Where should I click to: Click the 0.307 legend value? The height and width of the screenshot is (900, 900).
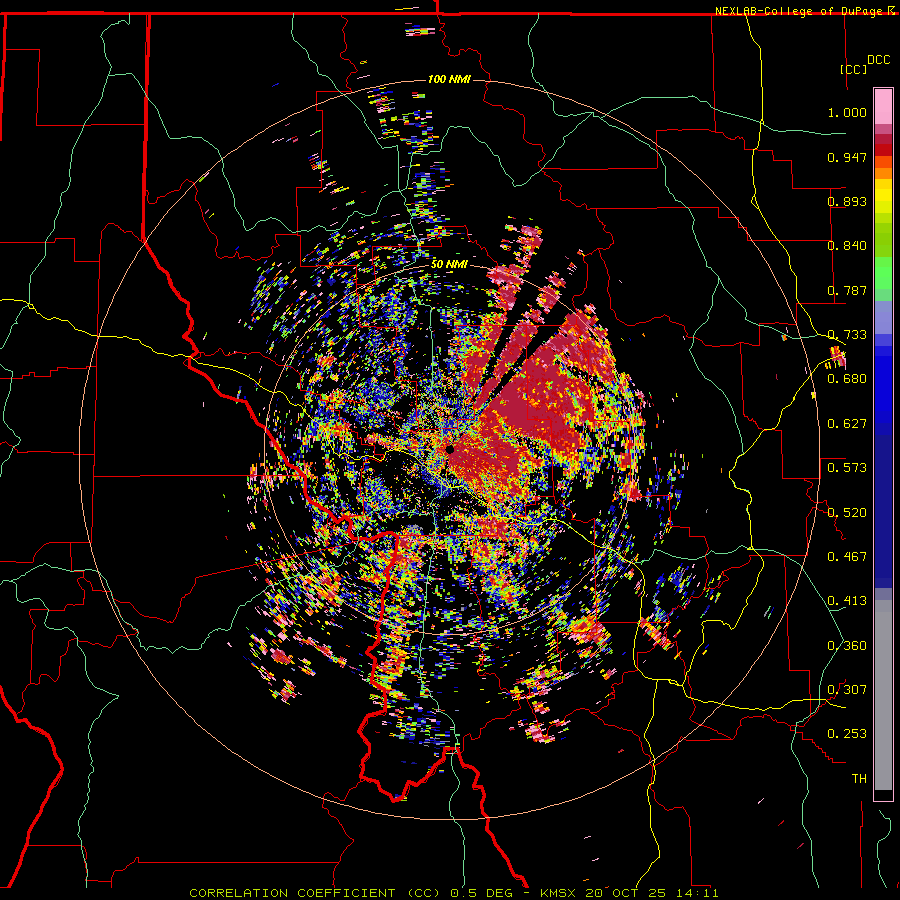click(847, 689)
